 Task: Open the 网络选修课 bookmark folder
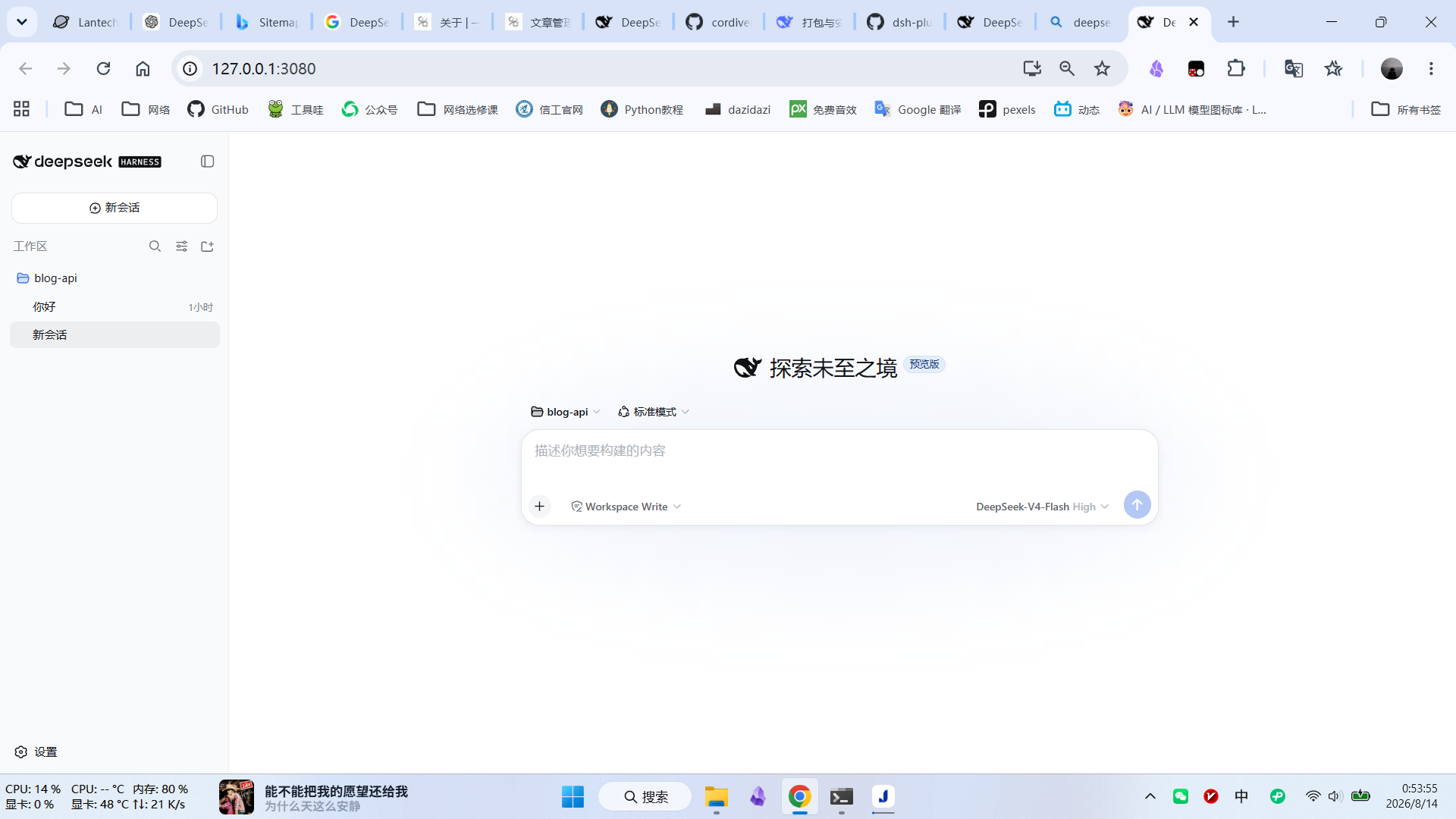[457, 109]
